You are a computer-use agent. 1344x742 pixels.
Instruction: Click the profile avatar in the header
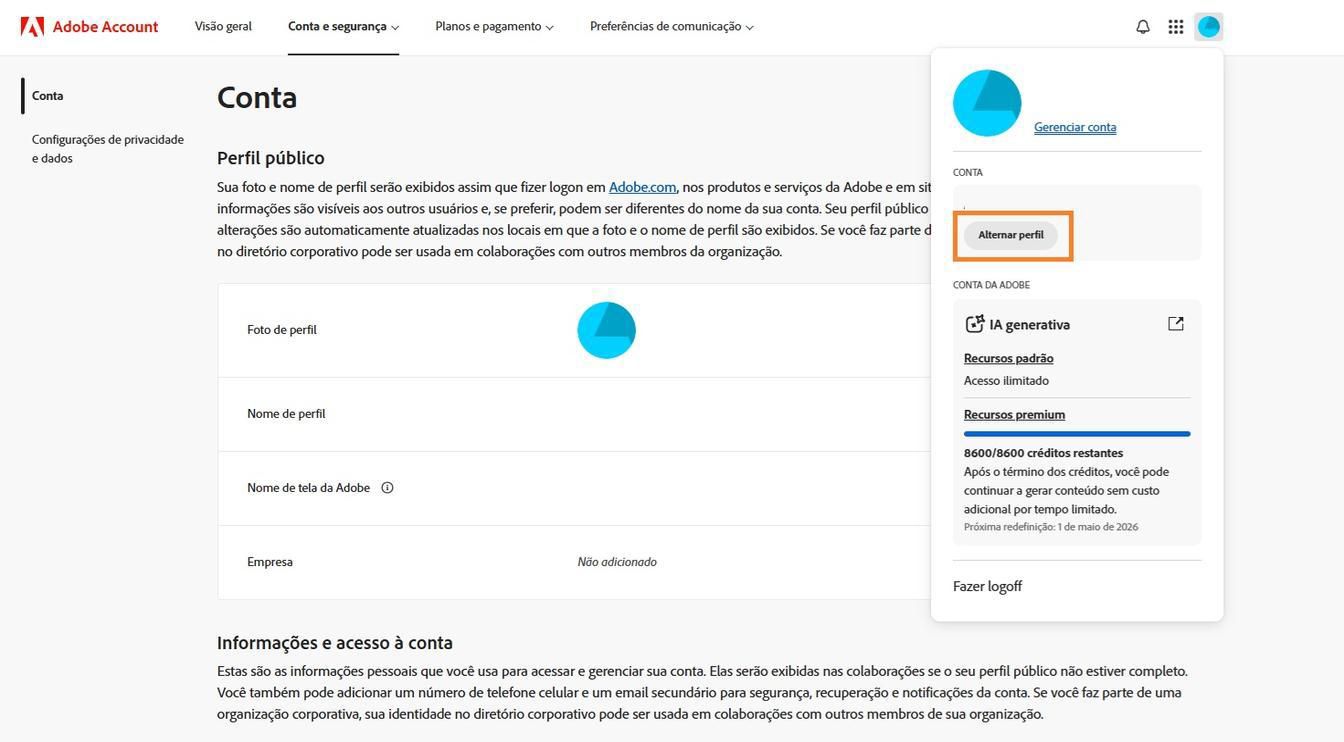(x=1209, y=27)
